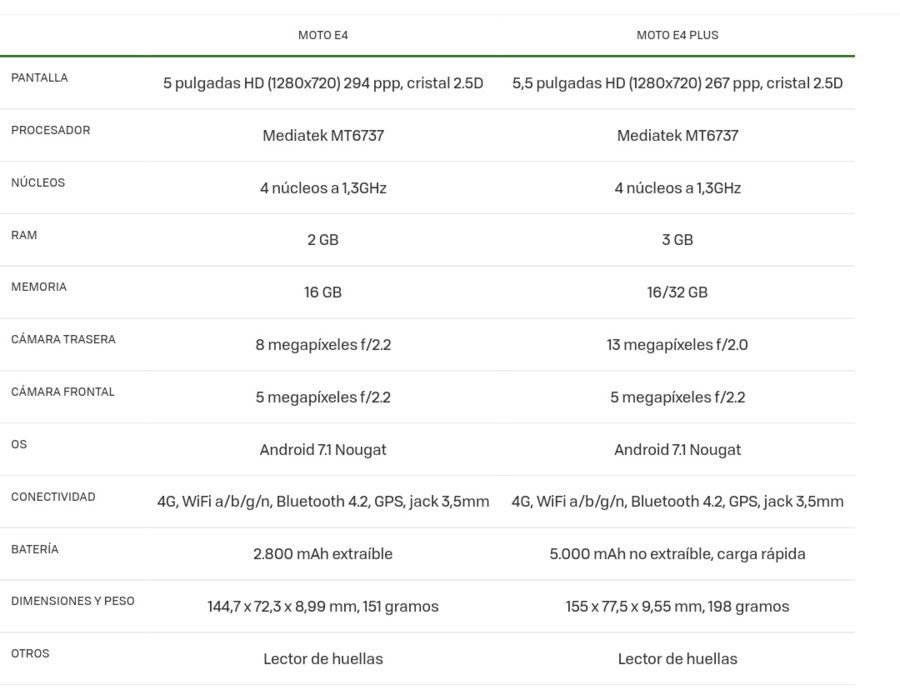Click the CONECTIVIDAD row label

pos(53,497)
